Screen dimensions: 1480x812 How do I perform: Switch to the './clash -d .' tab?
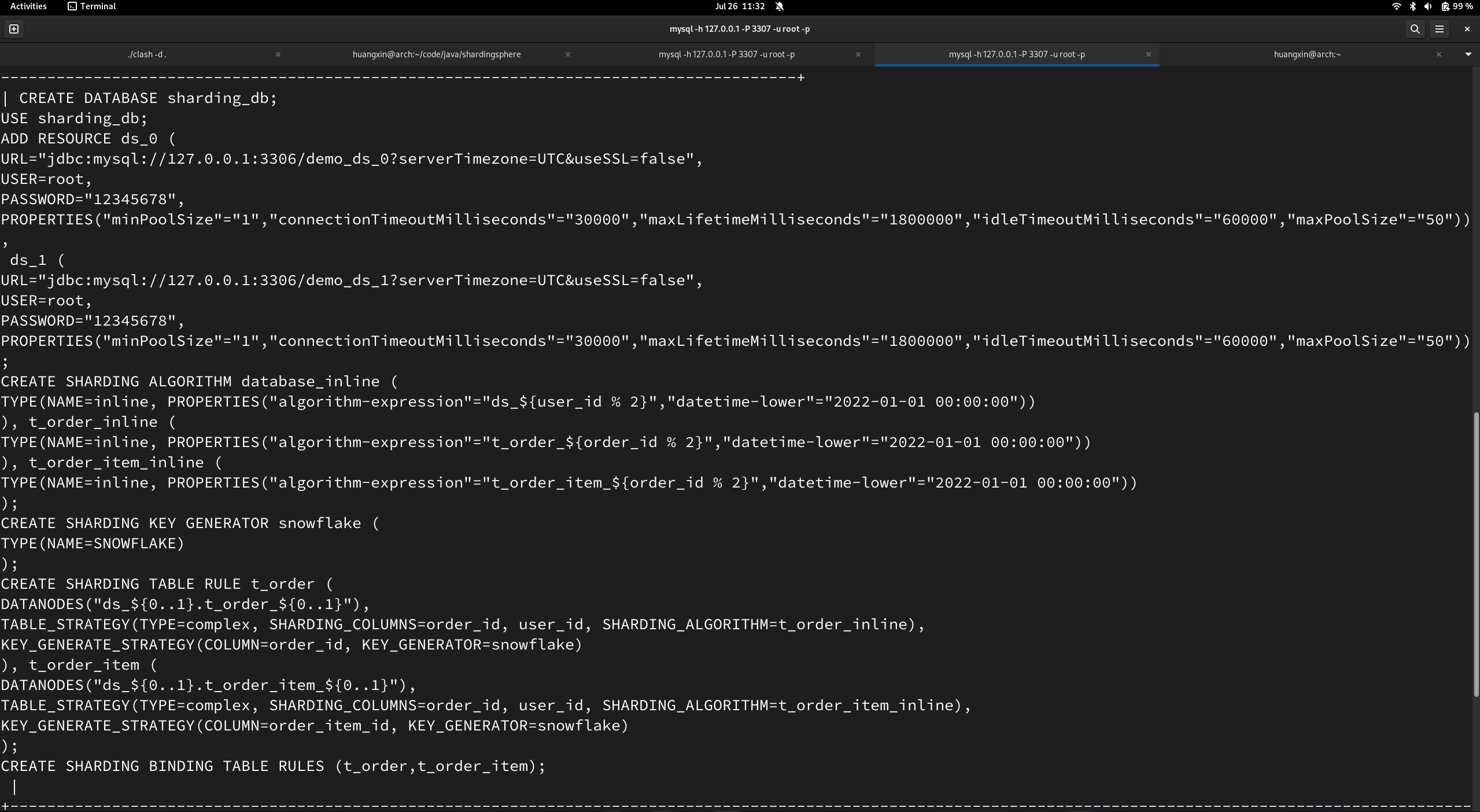click(x=147, y=54)
